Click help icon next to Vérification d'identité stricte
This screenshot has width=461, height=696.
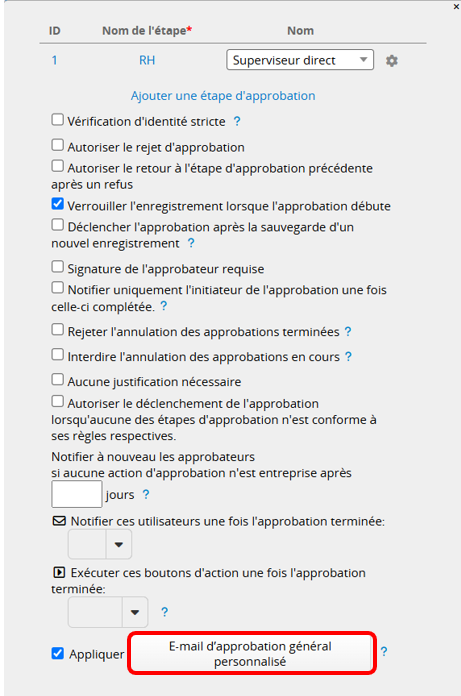tap(237, 121)
